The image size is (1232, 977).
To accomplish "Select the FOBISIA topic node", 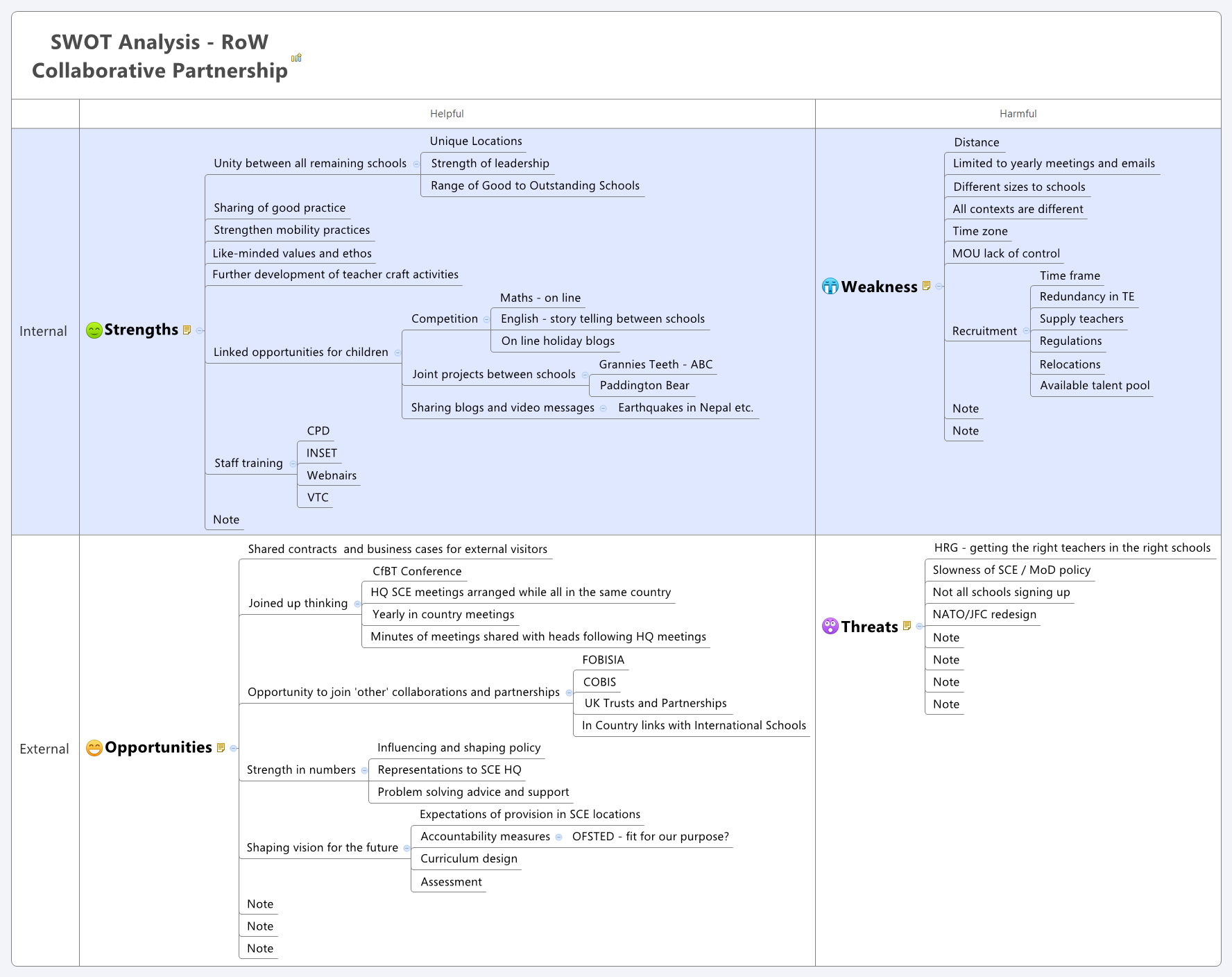I will tap(603, 660).
